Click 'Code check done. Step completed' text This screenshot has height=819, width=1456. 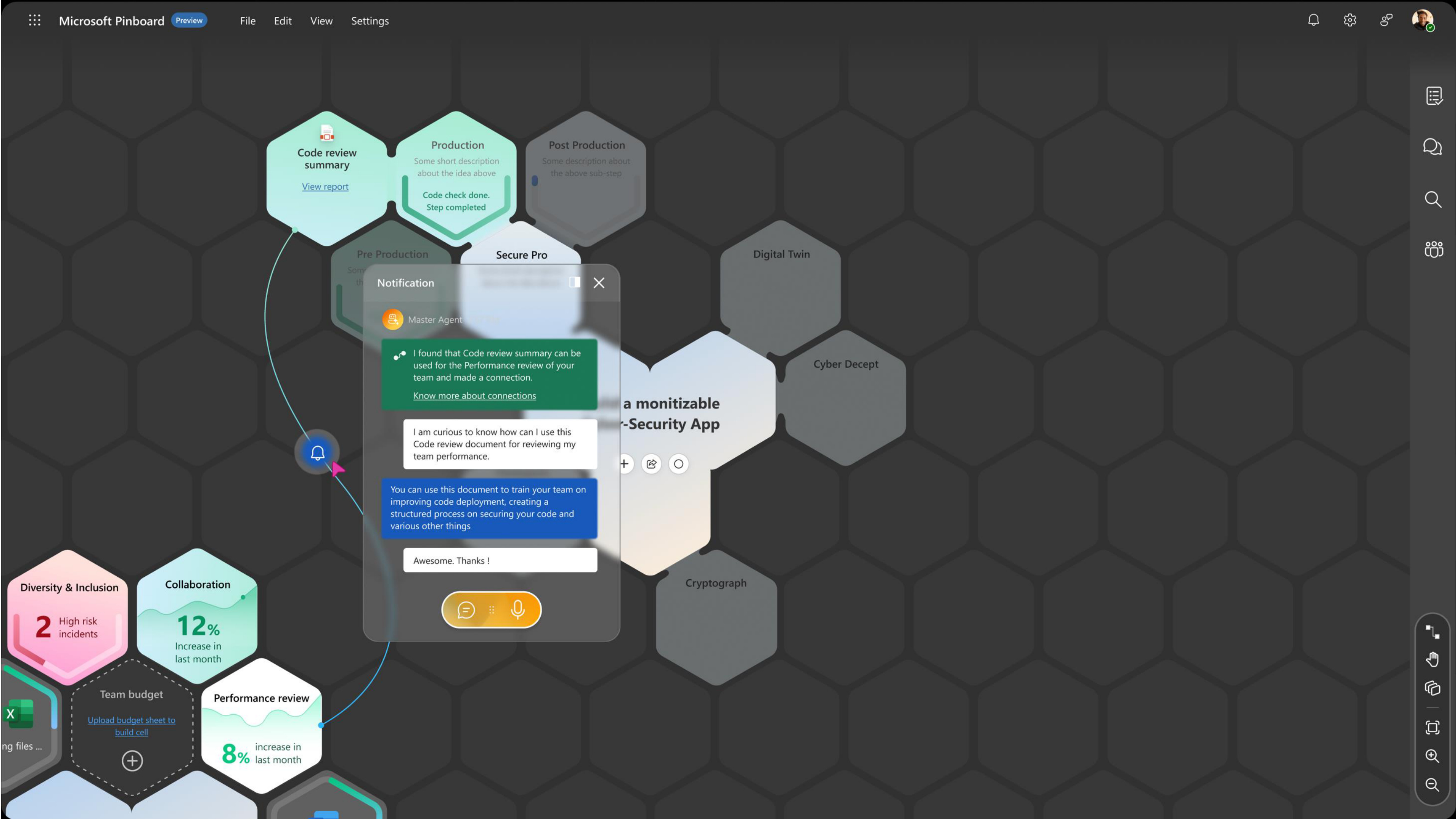pyautogui.click(x=456, y=201)
